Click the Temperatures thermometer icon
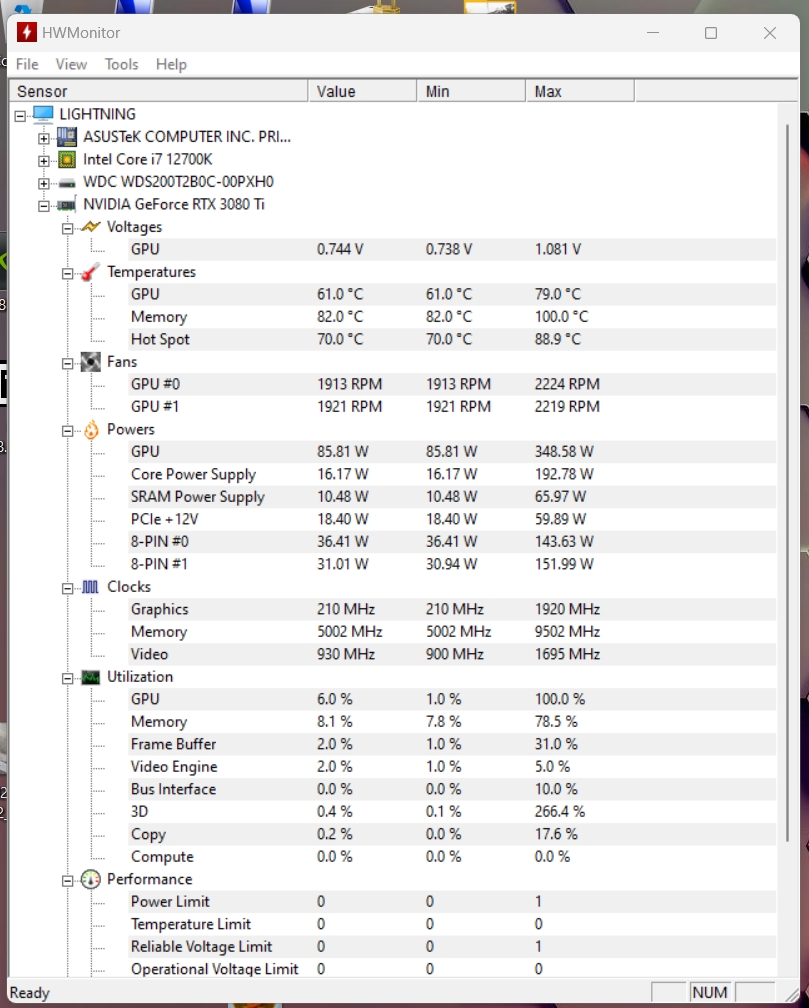Image resolution: width=809 pixels, height=1008 pixels. [91, 272]
